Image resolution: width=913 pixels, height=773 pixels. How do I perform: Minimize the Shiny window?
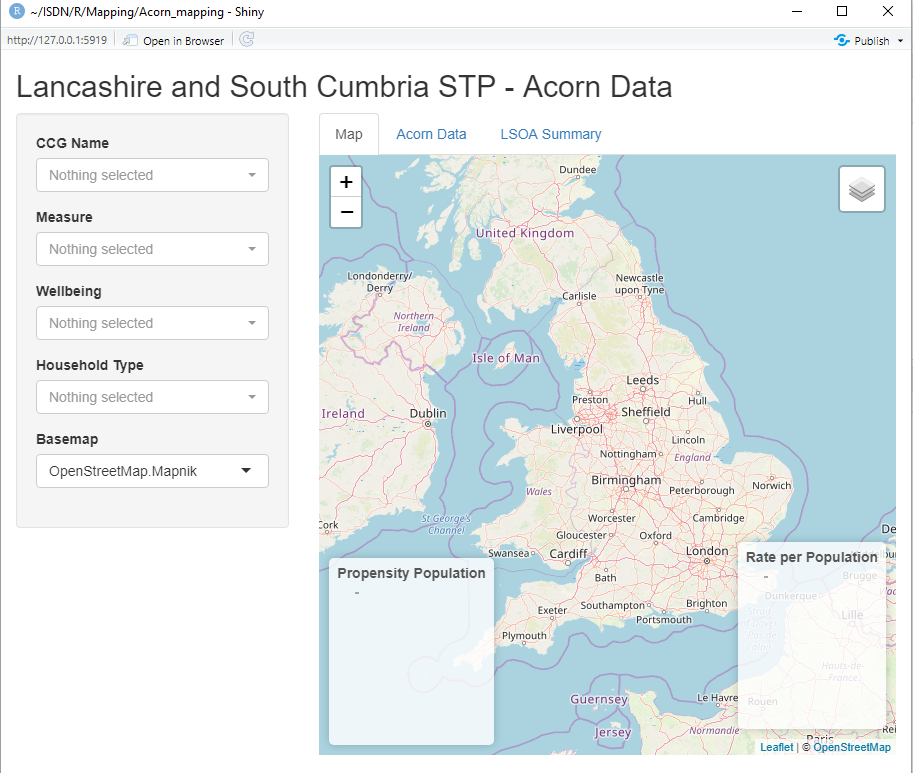pos(797,11)
